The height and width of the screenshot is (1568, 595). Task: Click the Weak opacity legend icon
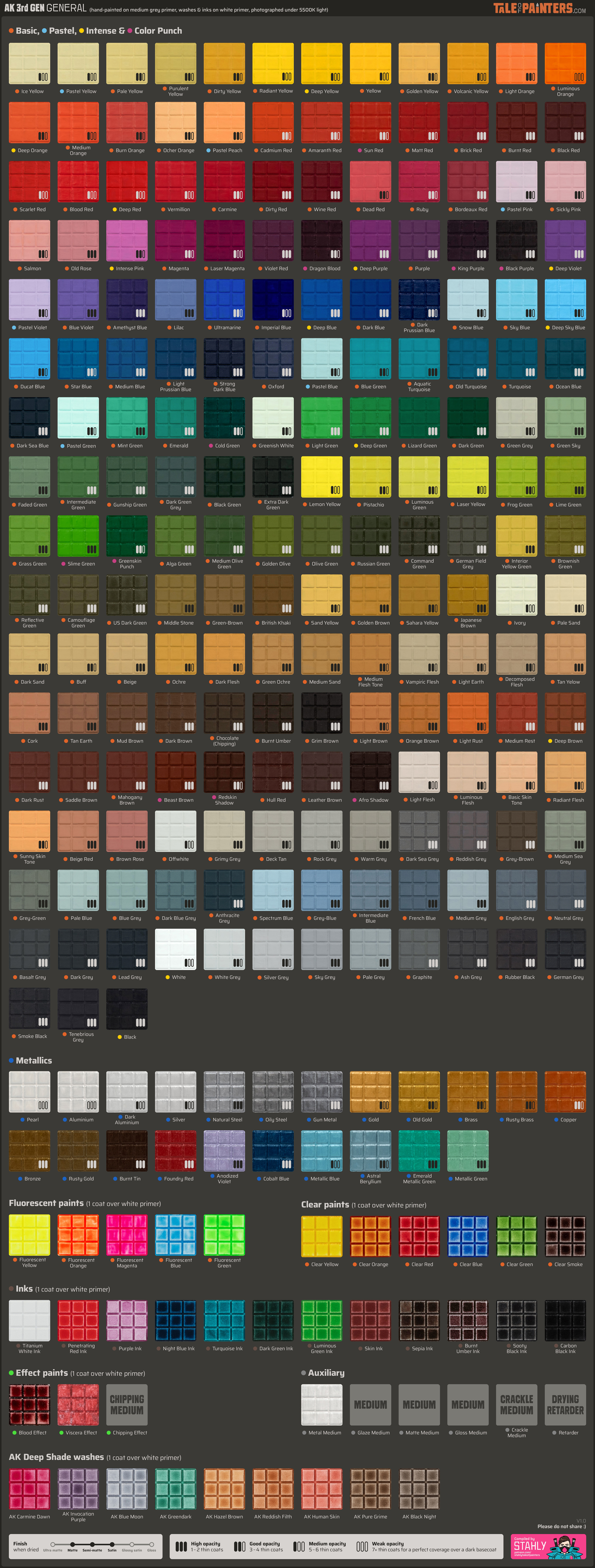pyautogui.click(x=362, y=1546)
